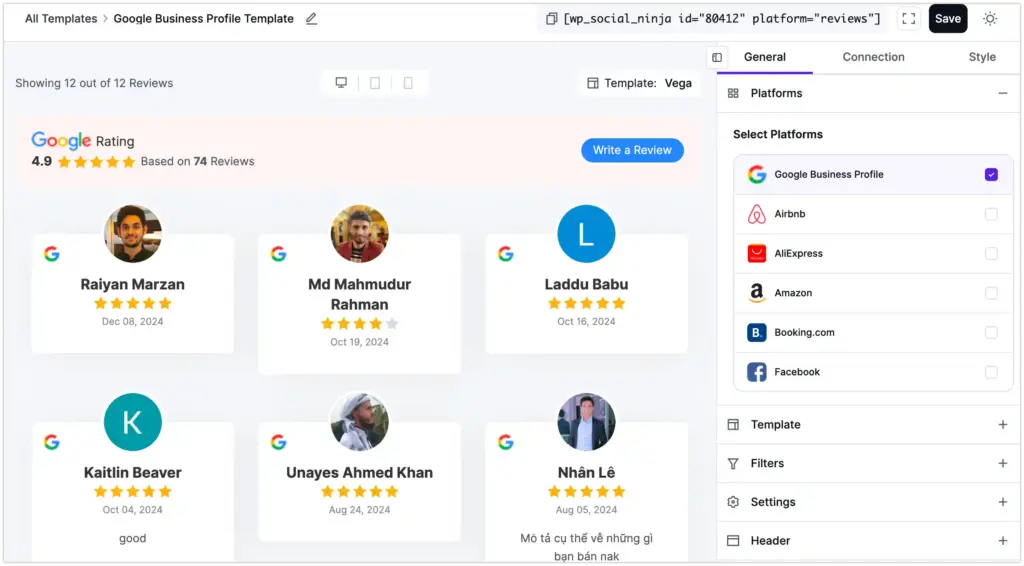
Task: Expand the Header section plus
Action: [1002, 541]
